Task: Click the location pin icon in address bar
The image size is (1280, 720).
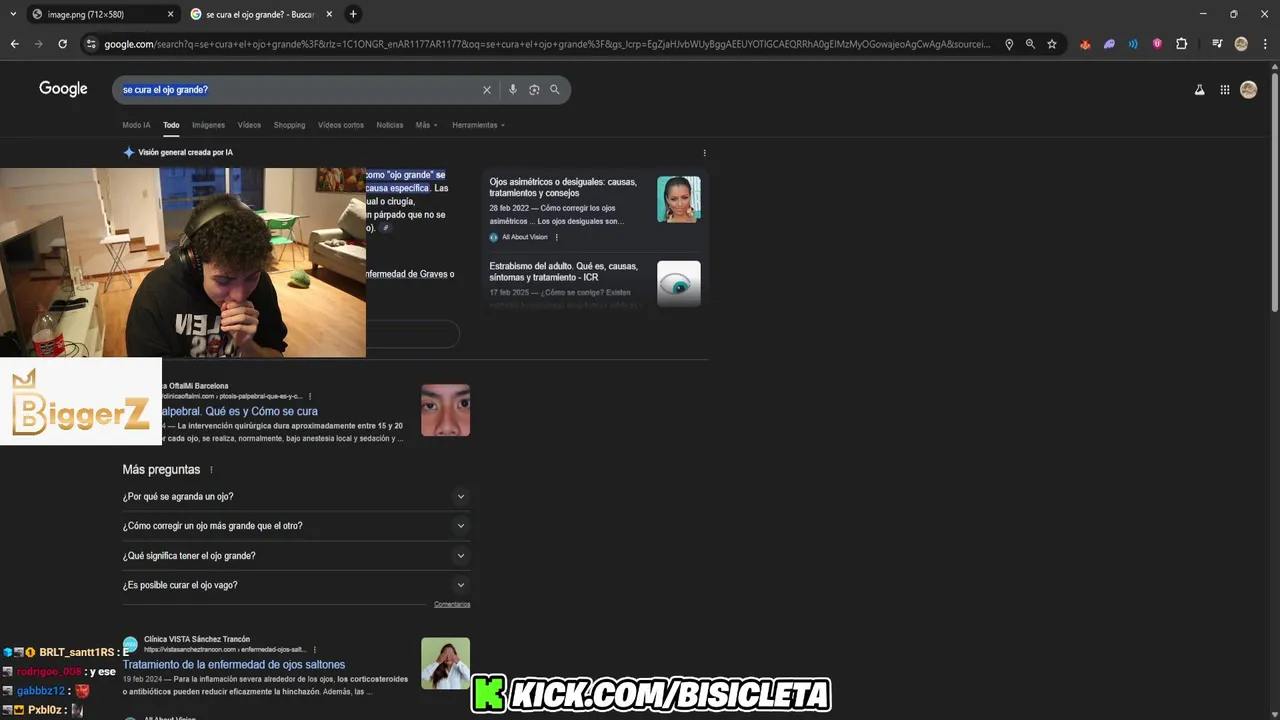Action: pos(1008,44)
